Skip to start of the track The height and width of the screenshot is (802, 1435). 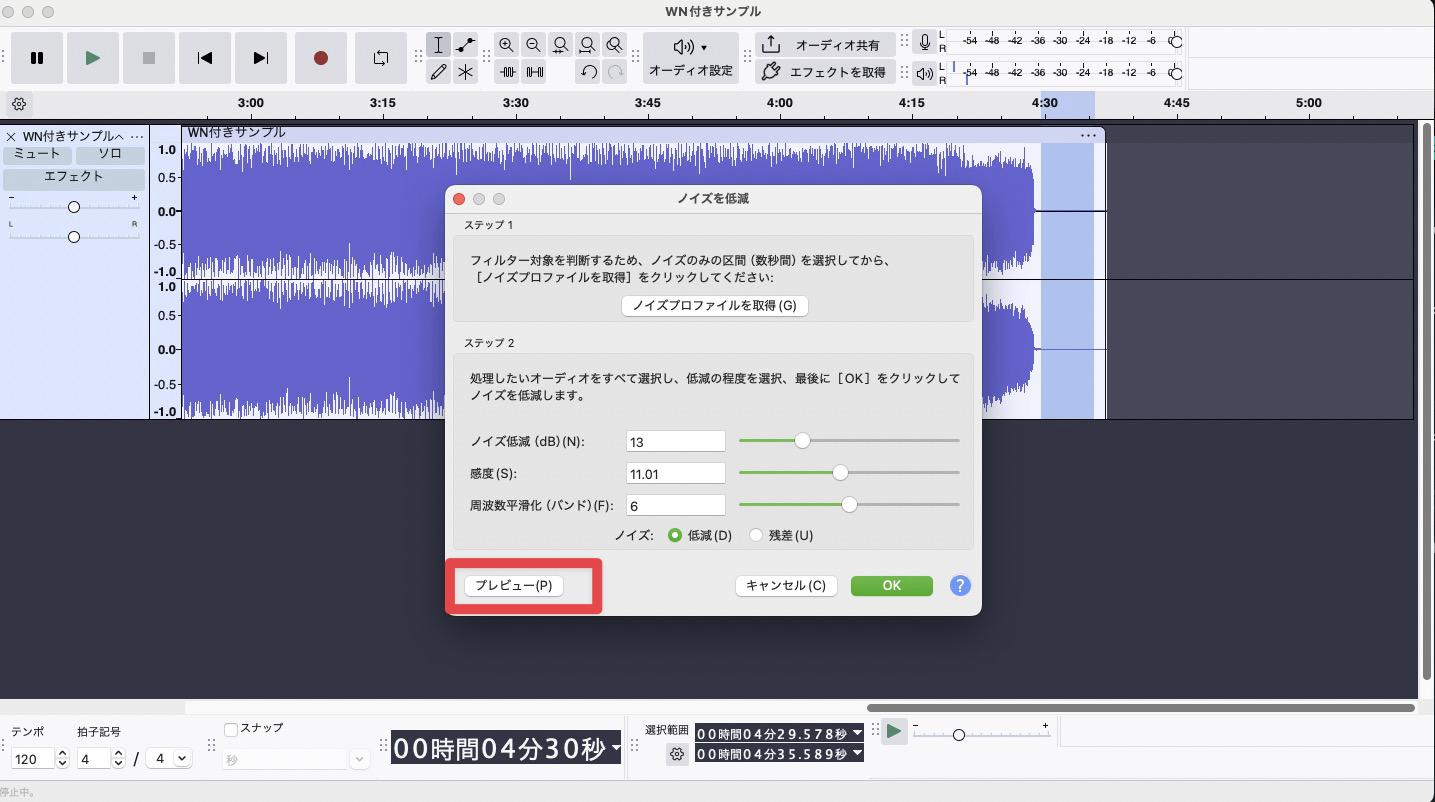tap(205, 58)
